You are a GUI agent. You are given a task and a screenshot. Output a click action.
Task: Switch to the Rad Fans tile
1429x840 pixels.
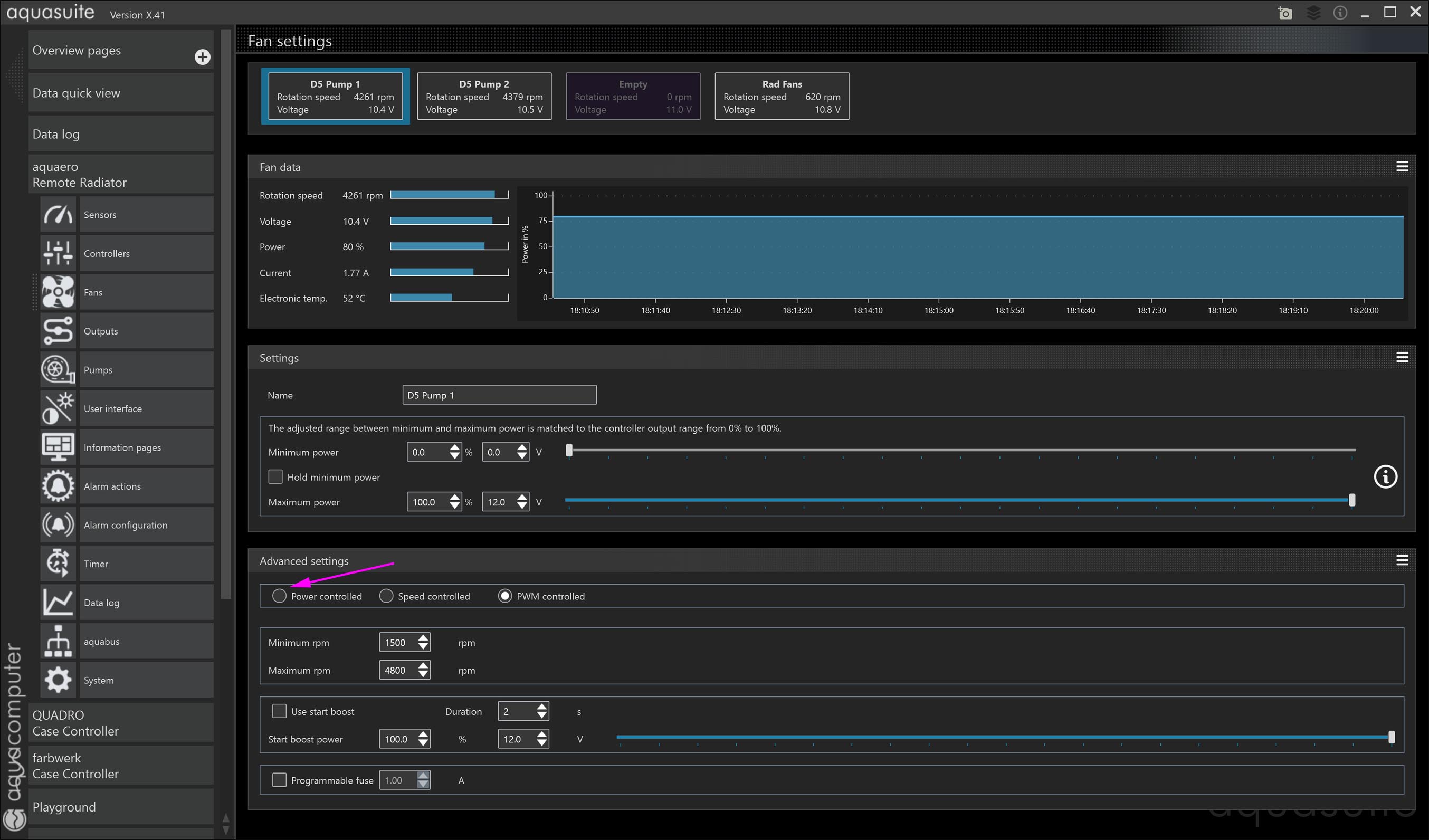pos(782,96)
